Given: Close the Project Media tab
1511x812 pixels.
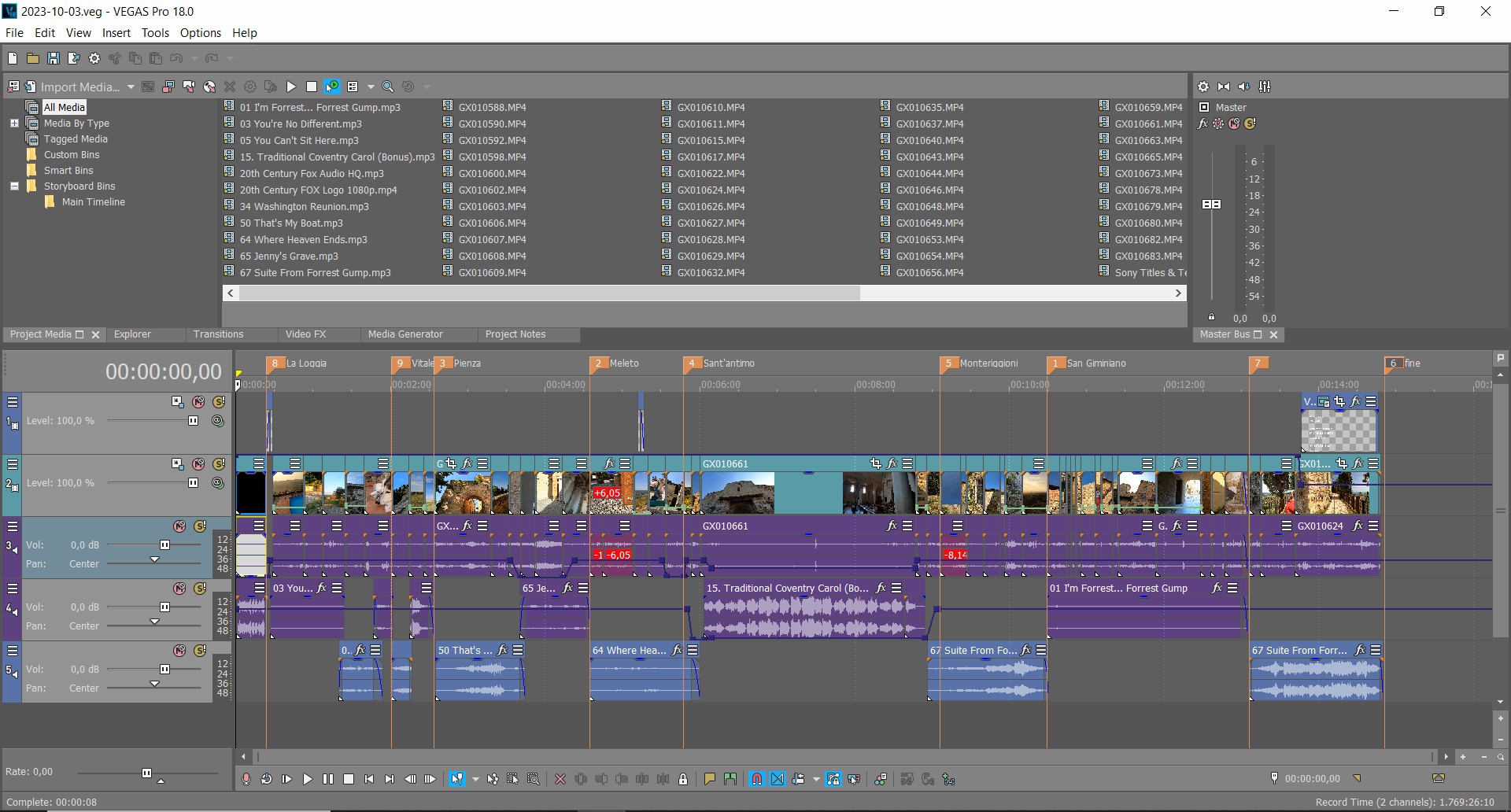Looking at the screenshot, I should pos(96,335).
